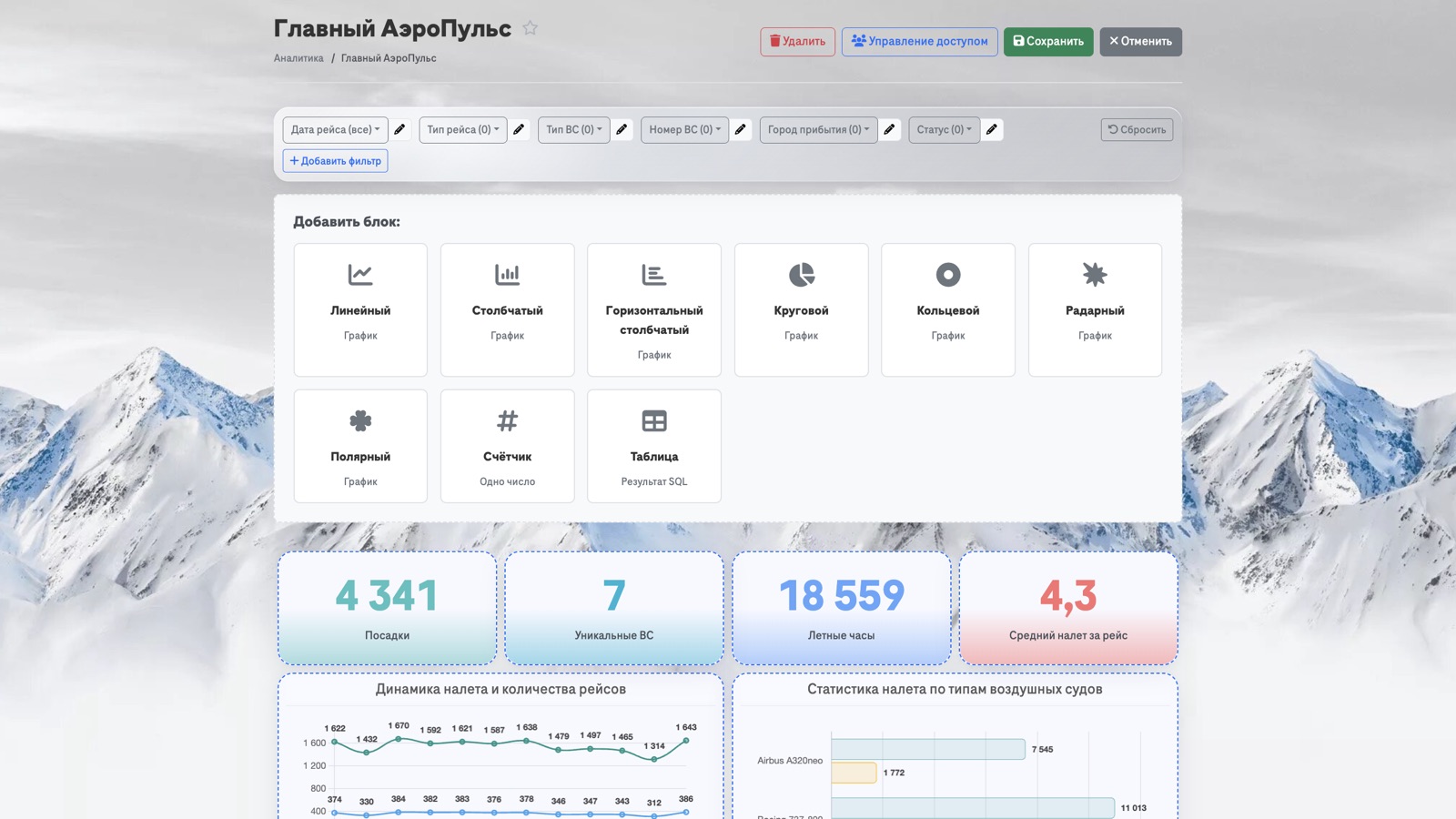Add a Полярный chart block
Viewport: 1456px width, 819px height.
point(360,446)
